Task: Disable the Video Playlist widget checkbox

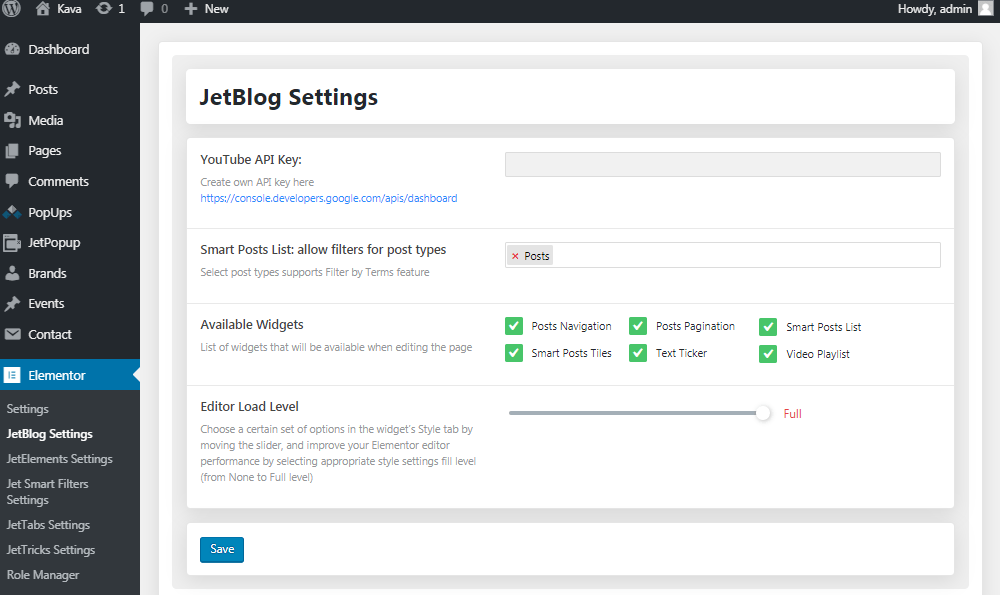Action: (x=768, y=354)
